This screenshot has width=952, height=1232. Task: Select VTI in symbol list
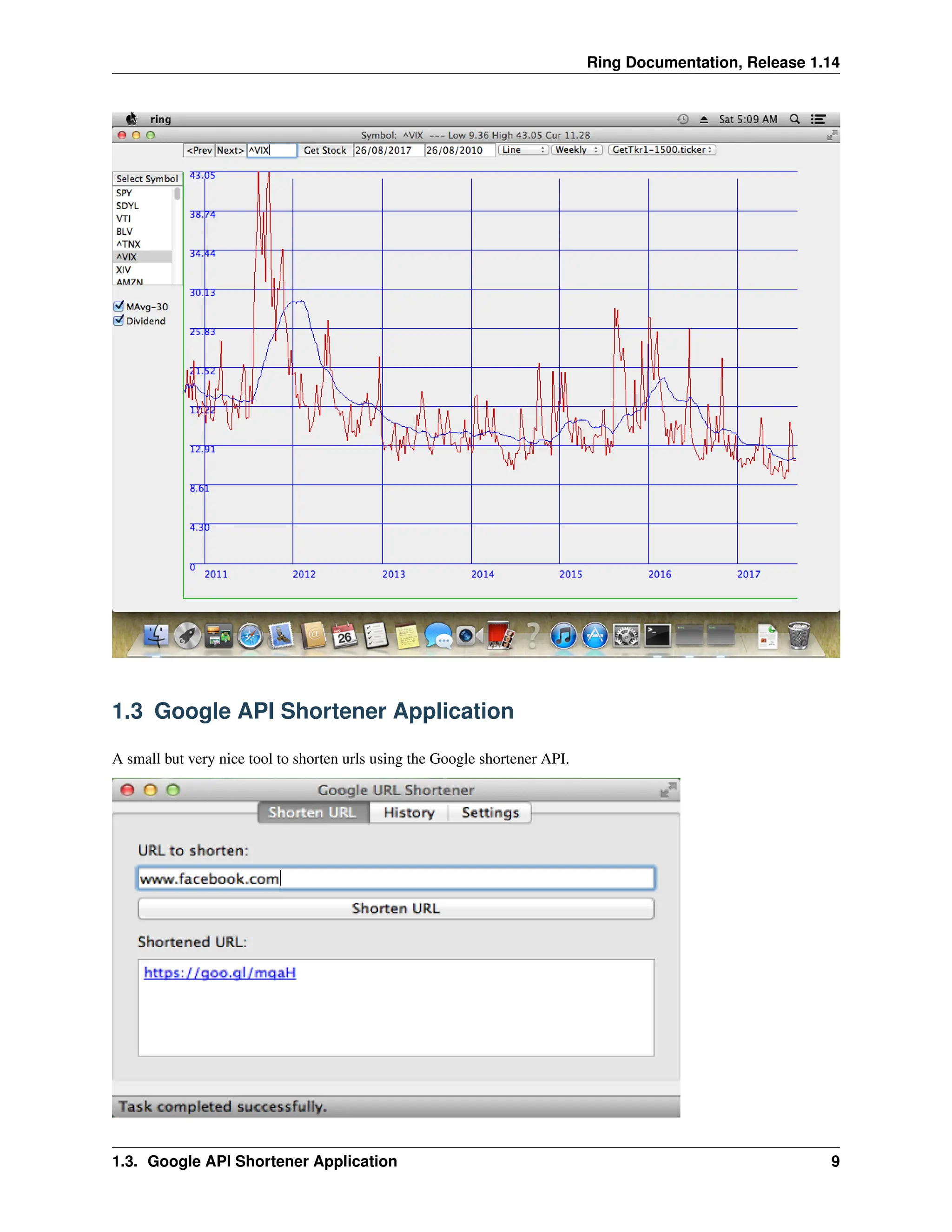point(143,219)
